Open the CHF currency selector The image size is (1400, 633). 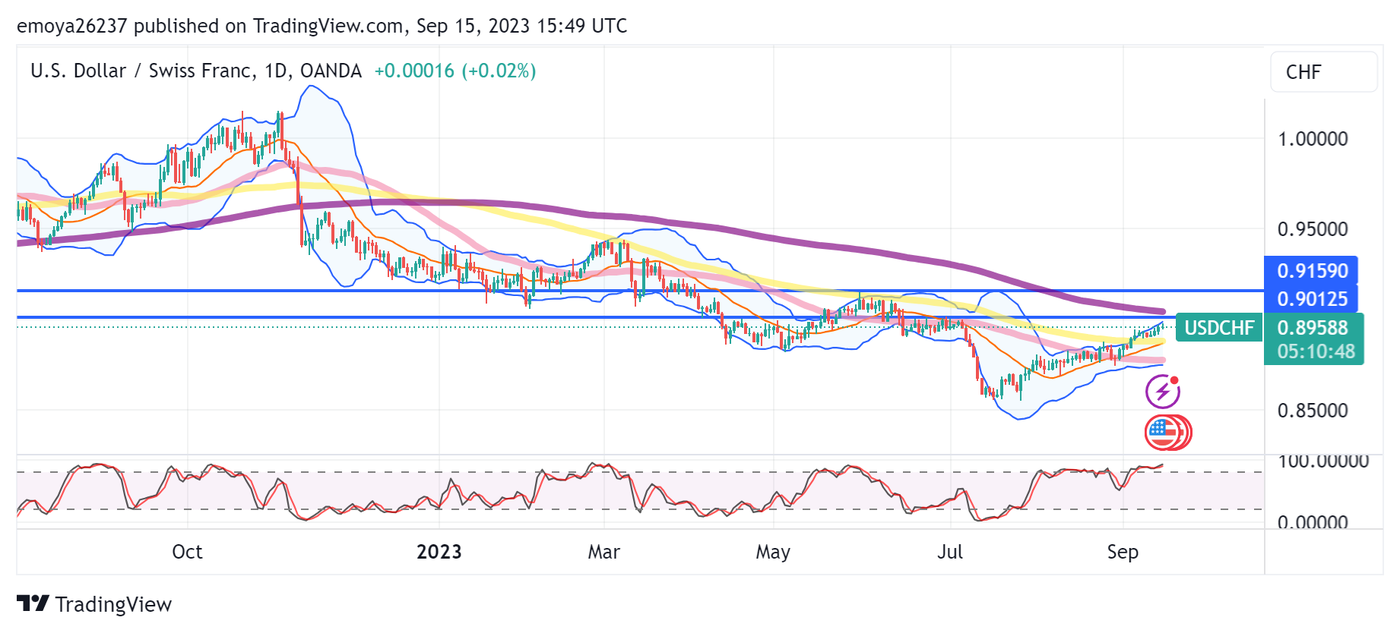[1309, 72]
